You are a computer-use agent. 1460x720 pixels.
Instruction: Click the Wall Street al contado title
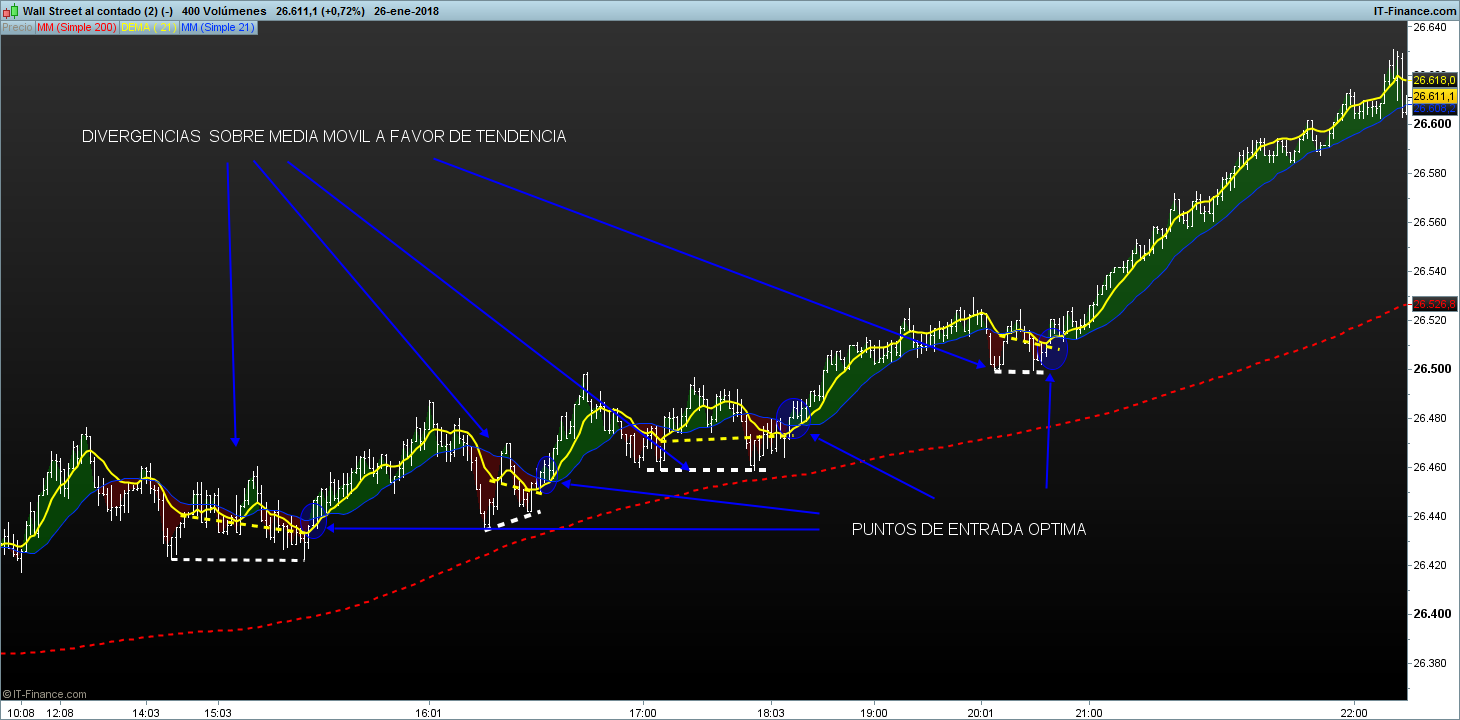coord(98,10)
